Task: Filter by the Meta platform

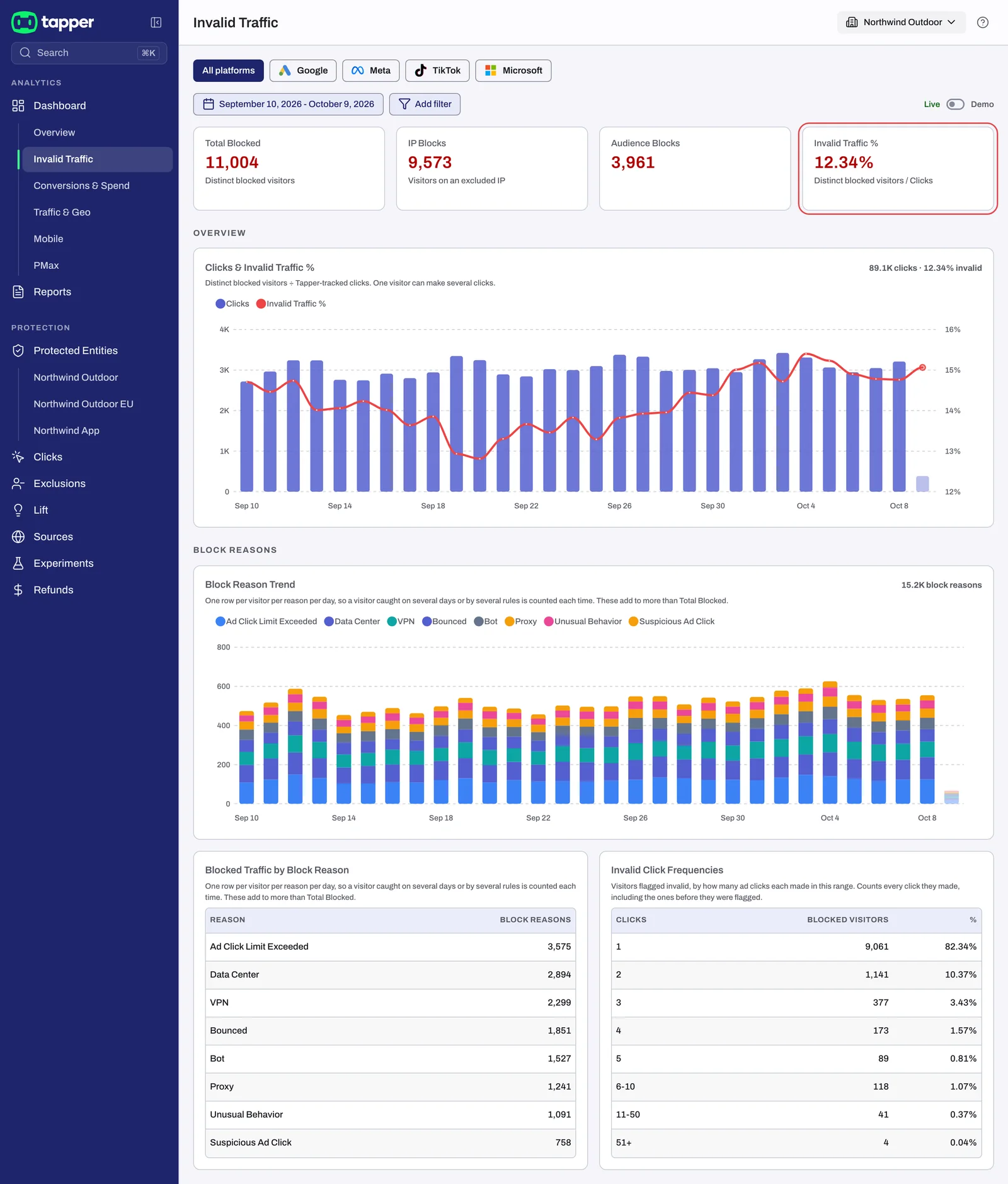Action: click(371, 71)
